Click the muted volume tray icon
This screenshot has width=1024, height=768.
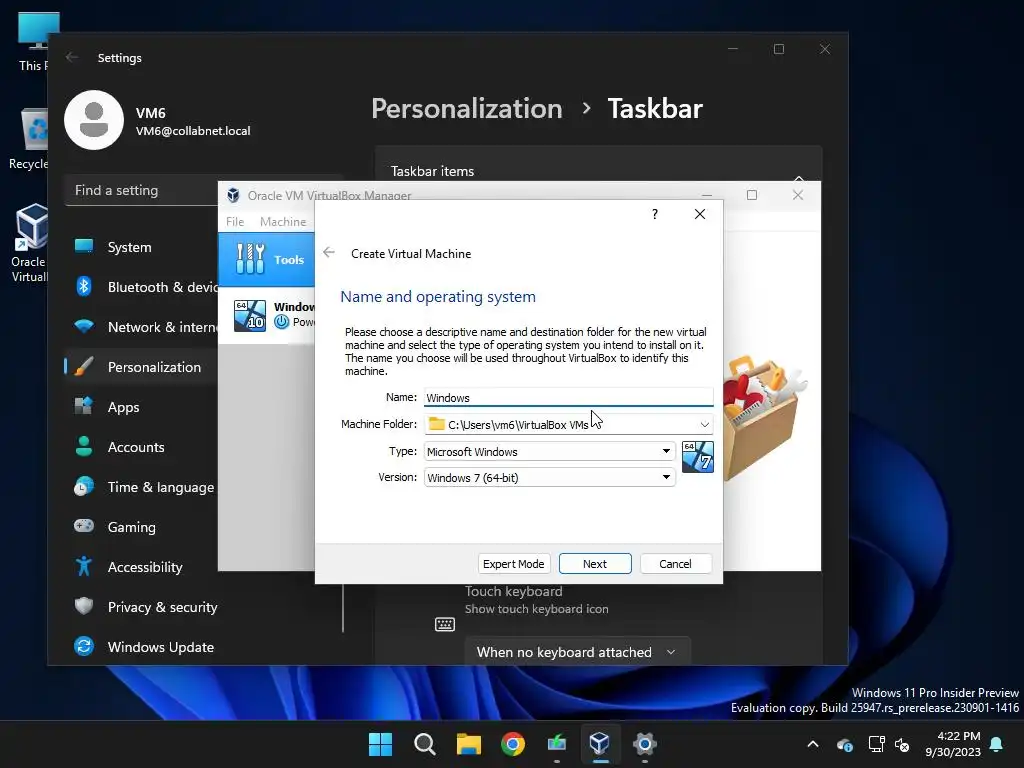903,744
